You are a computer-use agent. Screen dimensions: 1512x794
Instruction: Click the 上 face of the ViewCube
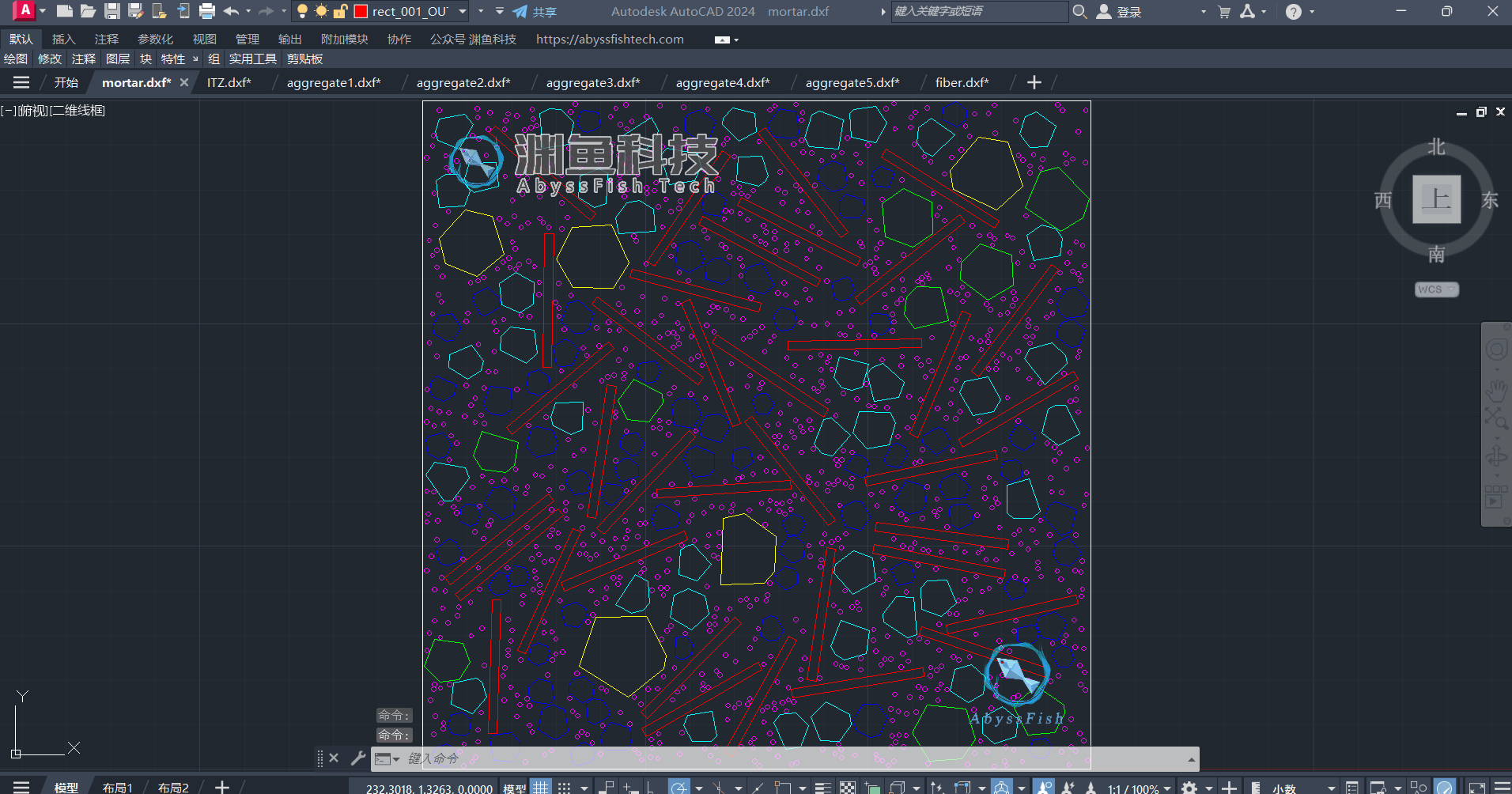click(1436, 199)
